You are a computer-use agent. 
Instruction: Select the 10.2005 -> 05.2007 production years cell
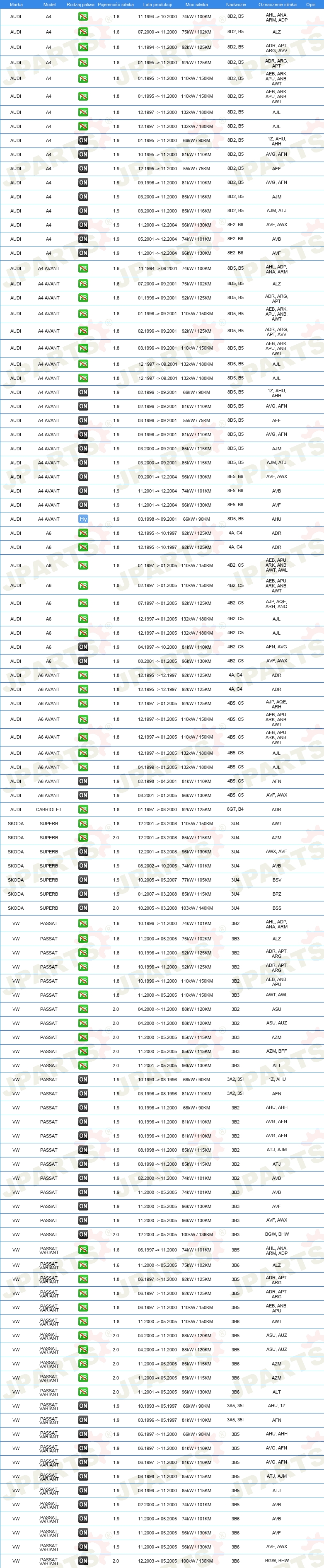coord(157,880)
